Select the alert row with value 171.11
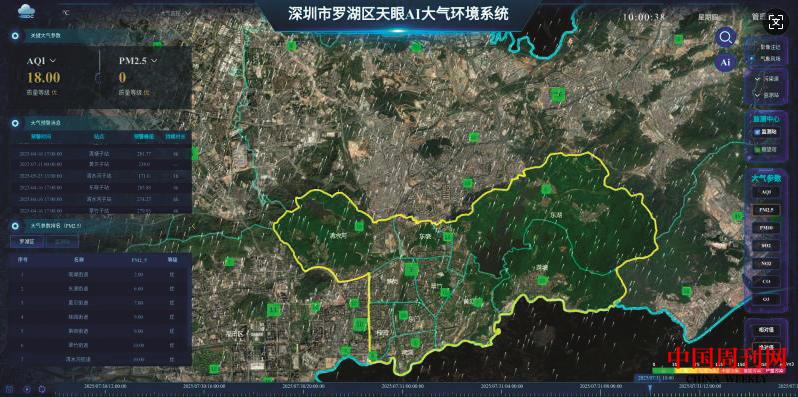 [x=101, y=175]
